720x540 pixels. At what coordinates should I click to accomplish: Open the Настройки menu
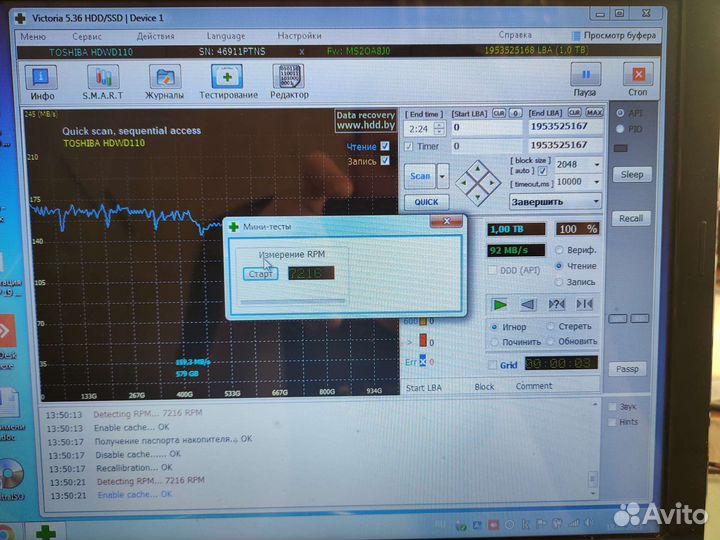[x=299, y=35]
